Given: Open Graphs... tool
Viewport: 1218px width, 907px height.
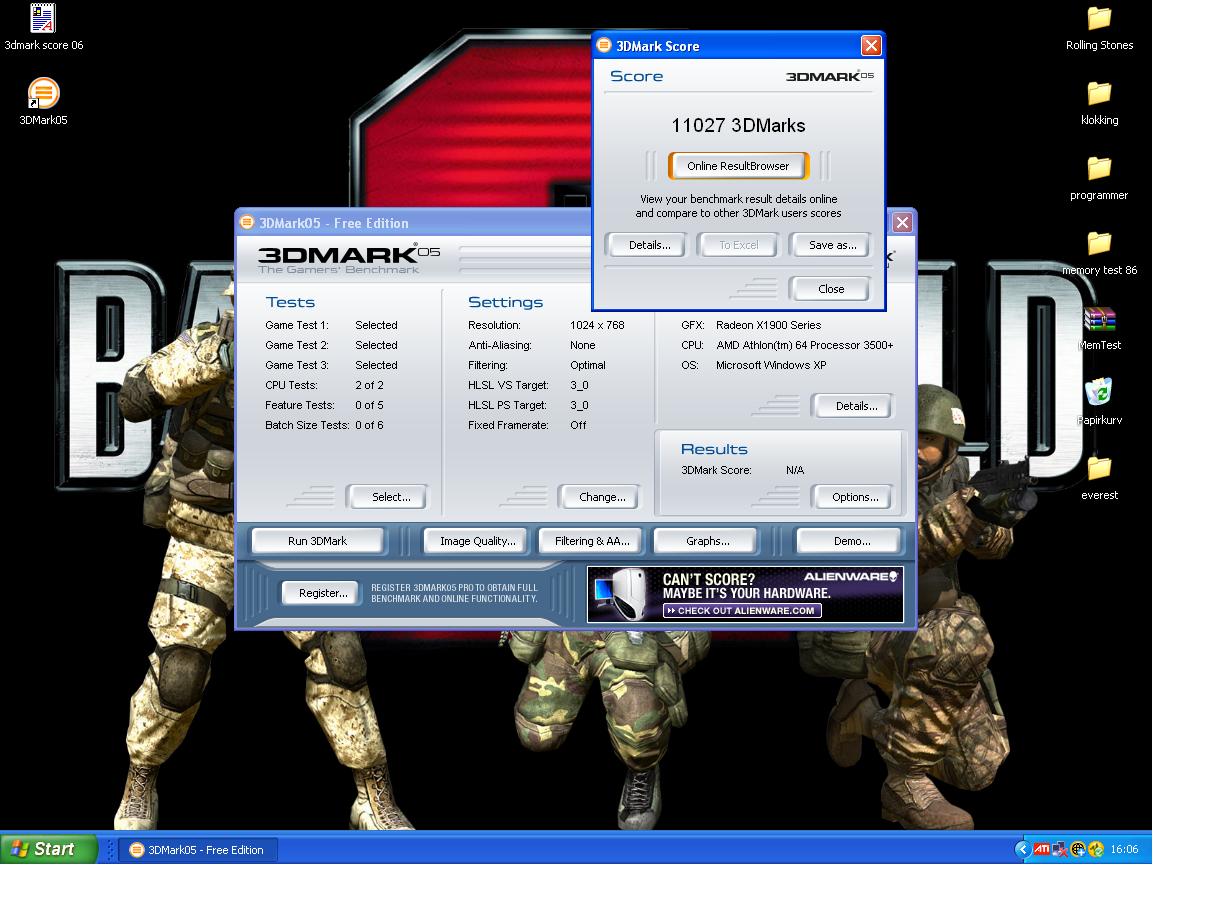Looking at the screenshot, I should point(708,541).
